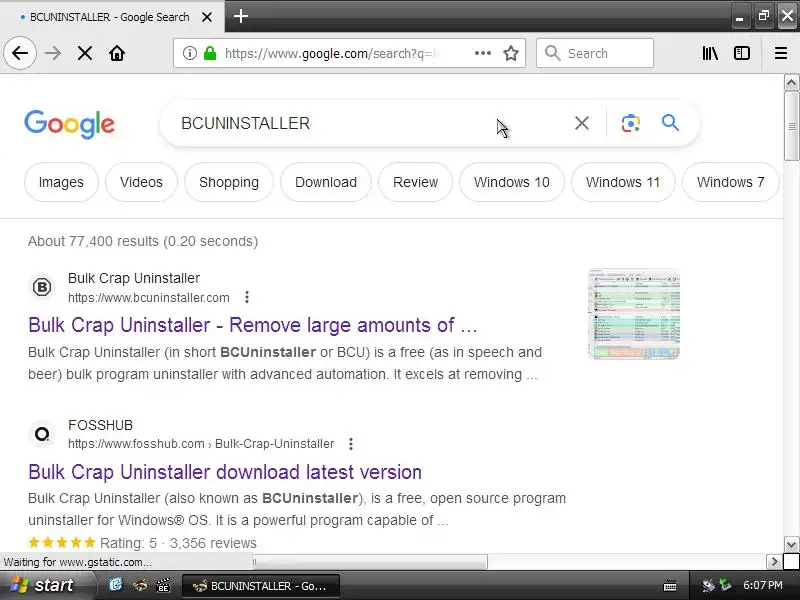Close the BCUNINSTALLER Google Search tab
This screenshot has width=800, height=600.
[207, 17]
